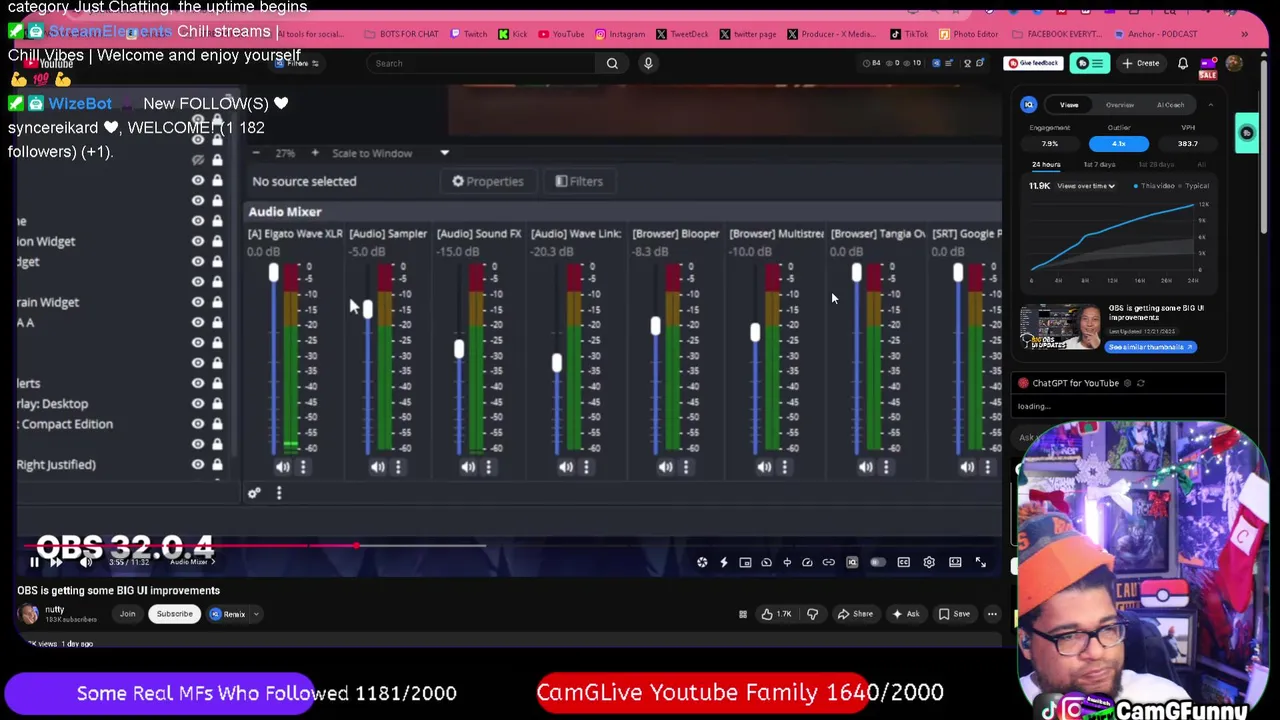Open Elgato Wave XLR channel options menu
This screenshot has height=720, width=1280.
(303, 467)
